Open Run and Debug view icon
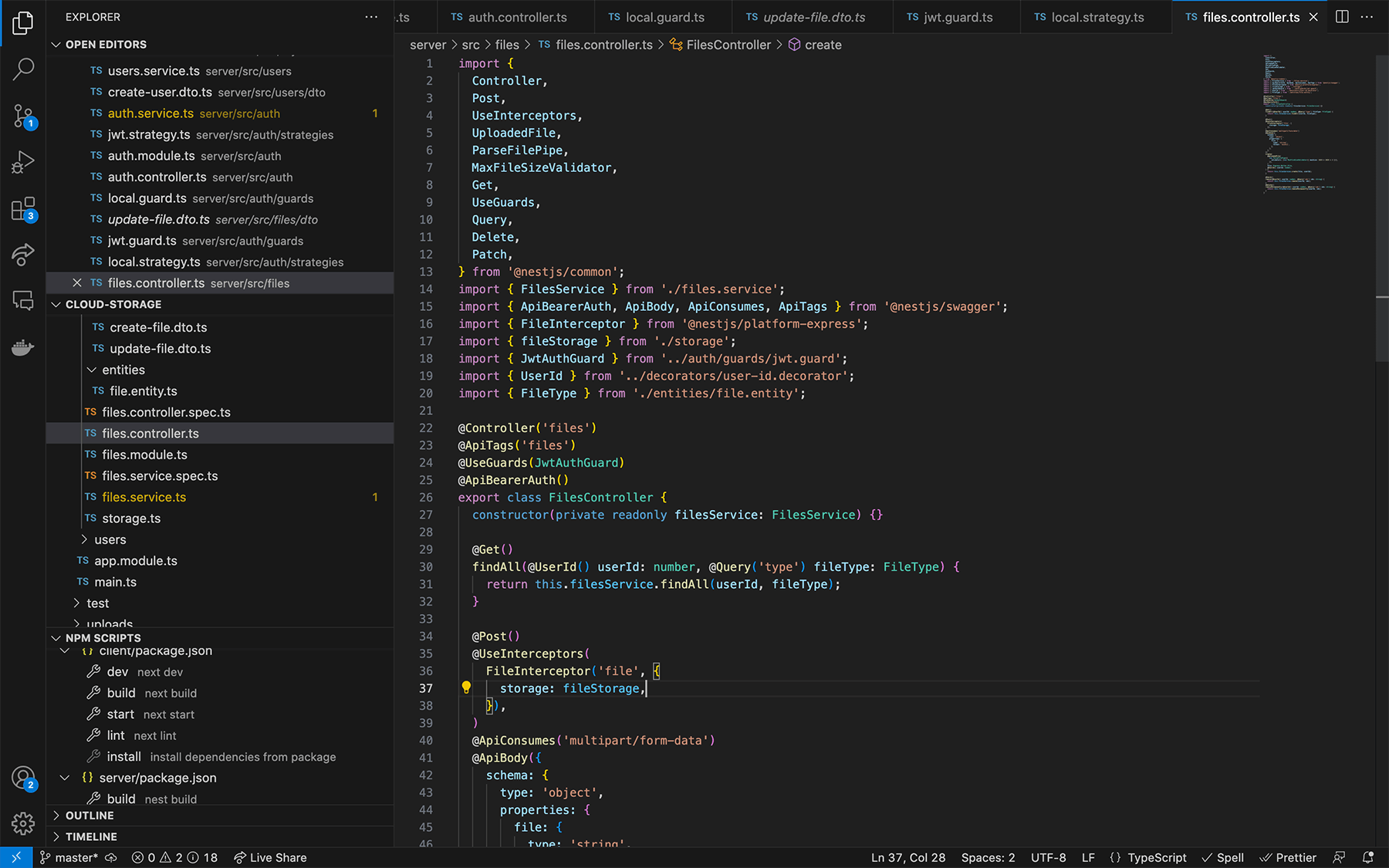Viewport: 1389px width, 868px height. click(23, 162)
